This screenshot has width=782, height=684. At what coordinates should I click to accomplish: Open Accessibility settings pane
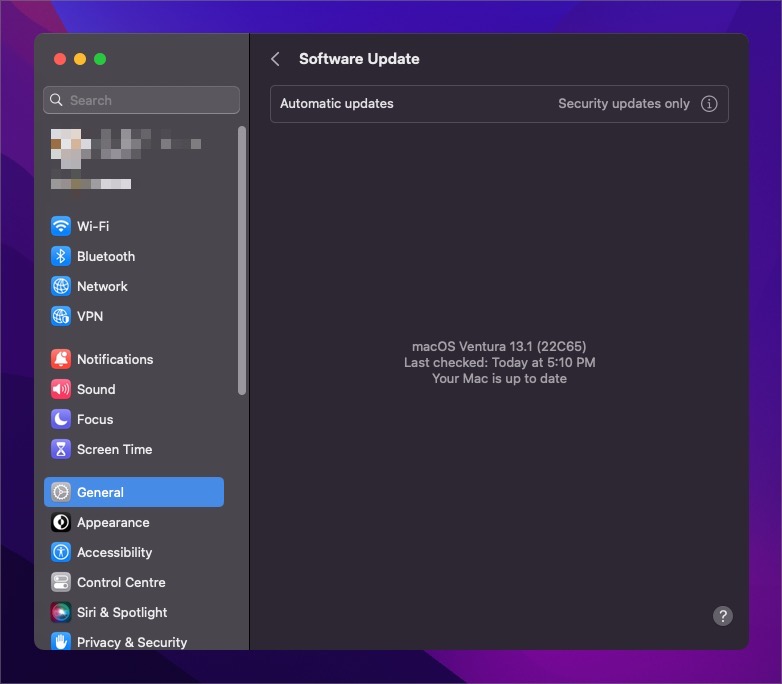click(114, 552)
